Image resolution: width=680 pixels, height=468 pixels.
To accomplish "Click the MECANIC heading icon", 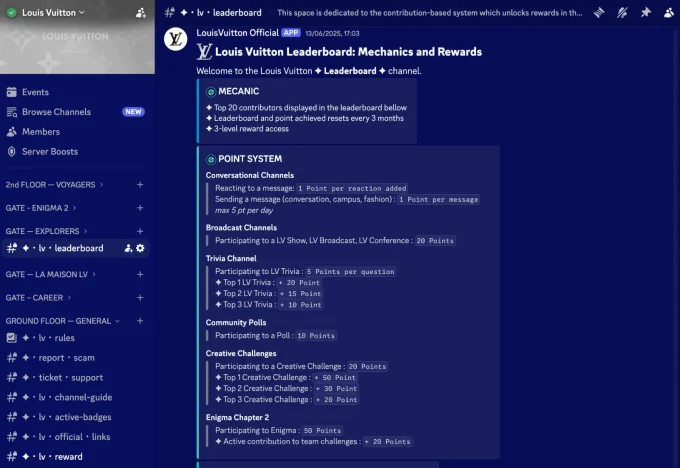I will 211,92.
